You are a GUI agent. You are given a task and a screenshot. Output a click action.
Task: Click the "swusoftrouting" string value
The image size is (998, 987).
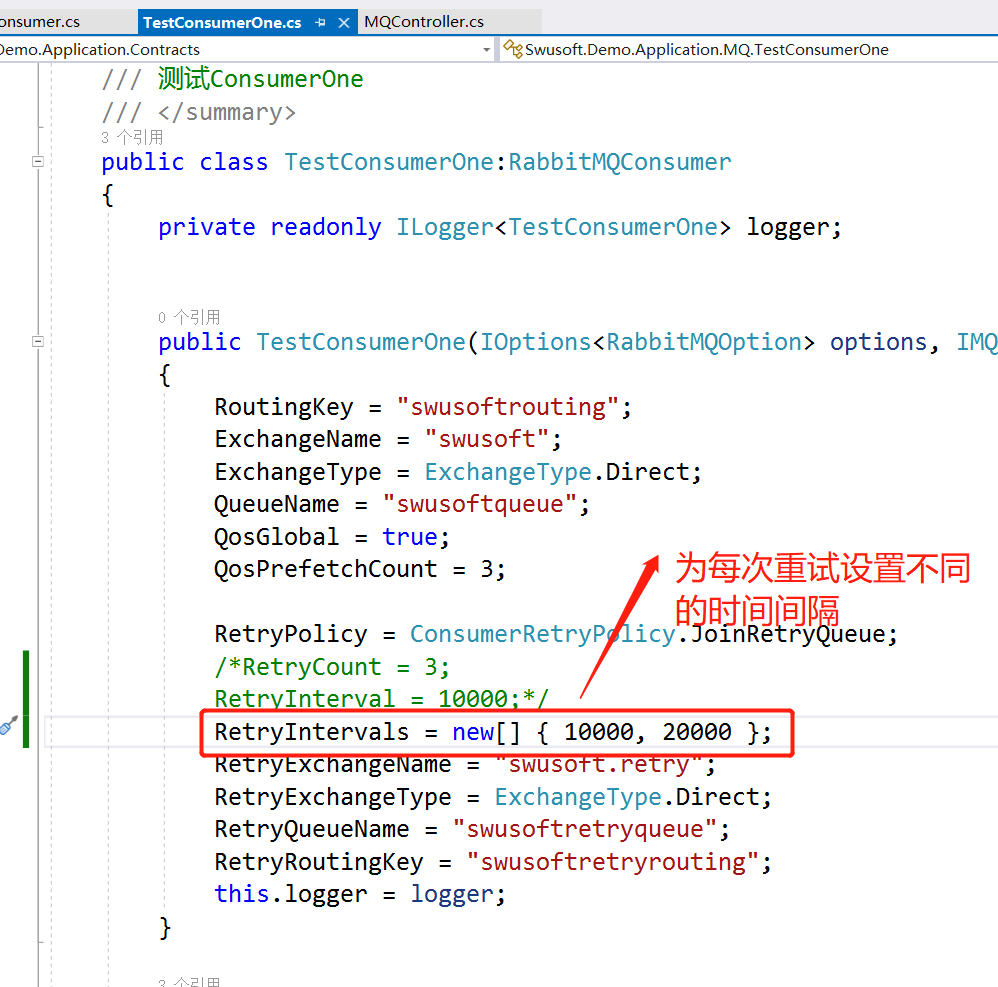tap(507, 407)
